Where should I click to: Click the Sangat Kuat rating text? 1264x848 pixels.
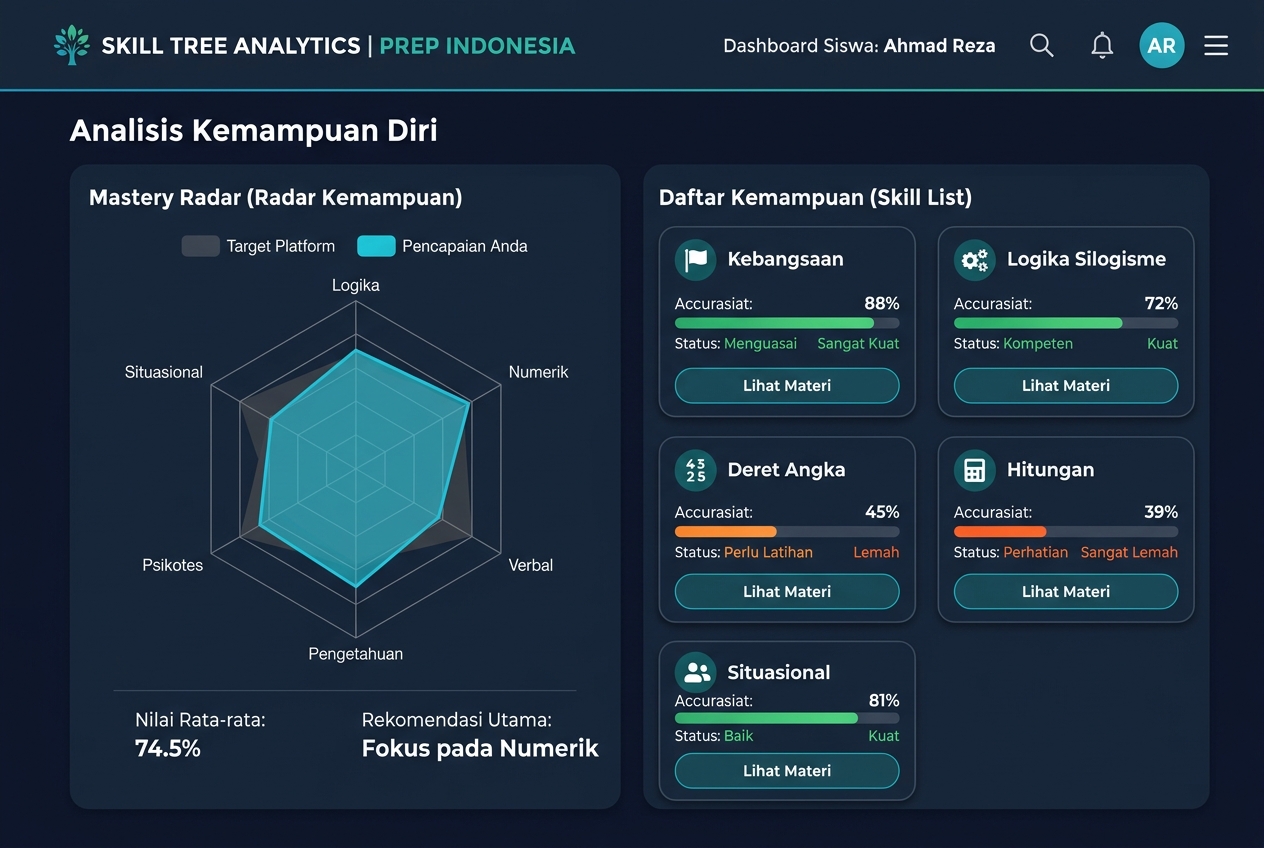click(858, 343)
